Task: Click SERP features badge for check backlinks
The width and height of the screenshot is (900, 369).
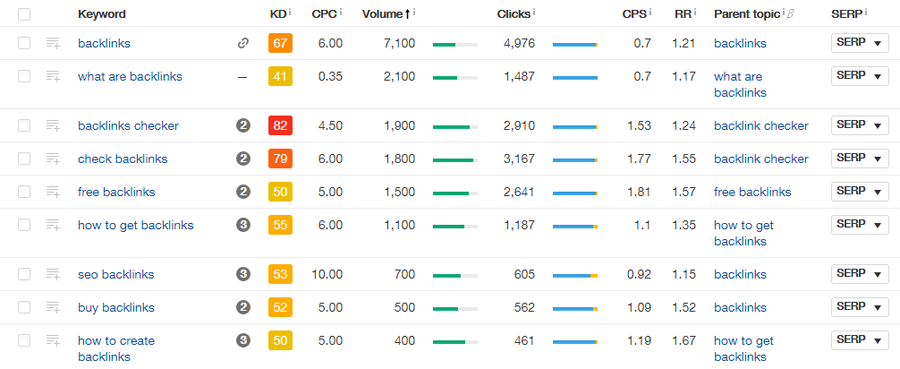Action: (243, 159)
